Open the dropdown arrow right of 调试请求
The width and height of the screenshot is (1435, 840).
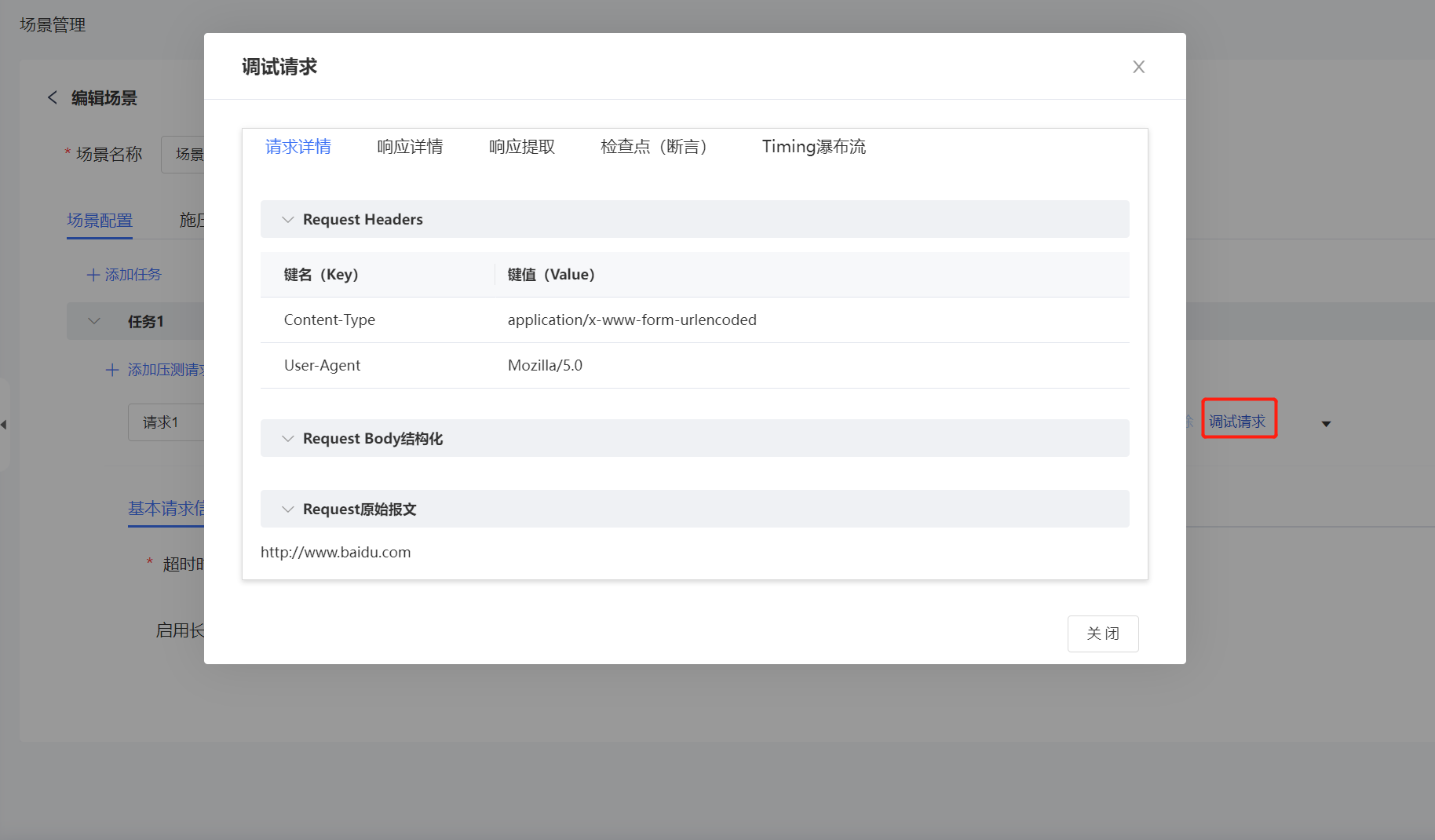coord(1326,424)
